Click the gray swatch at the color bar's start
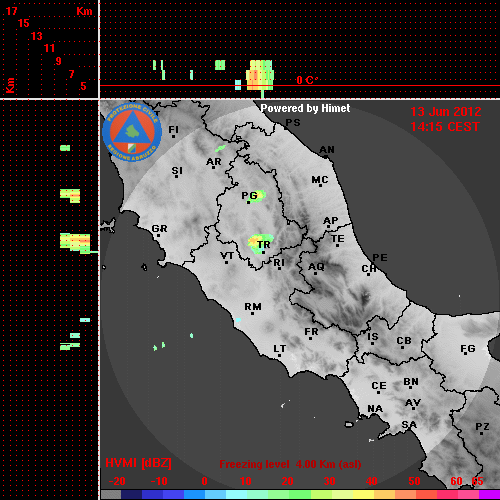This screenshot has width=500, height=500. pos(111,494)
